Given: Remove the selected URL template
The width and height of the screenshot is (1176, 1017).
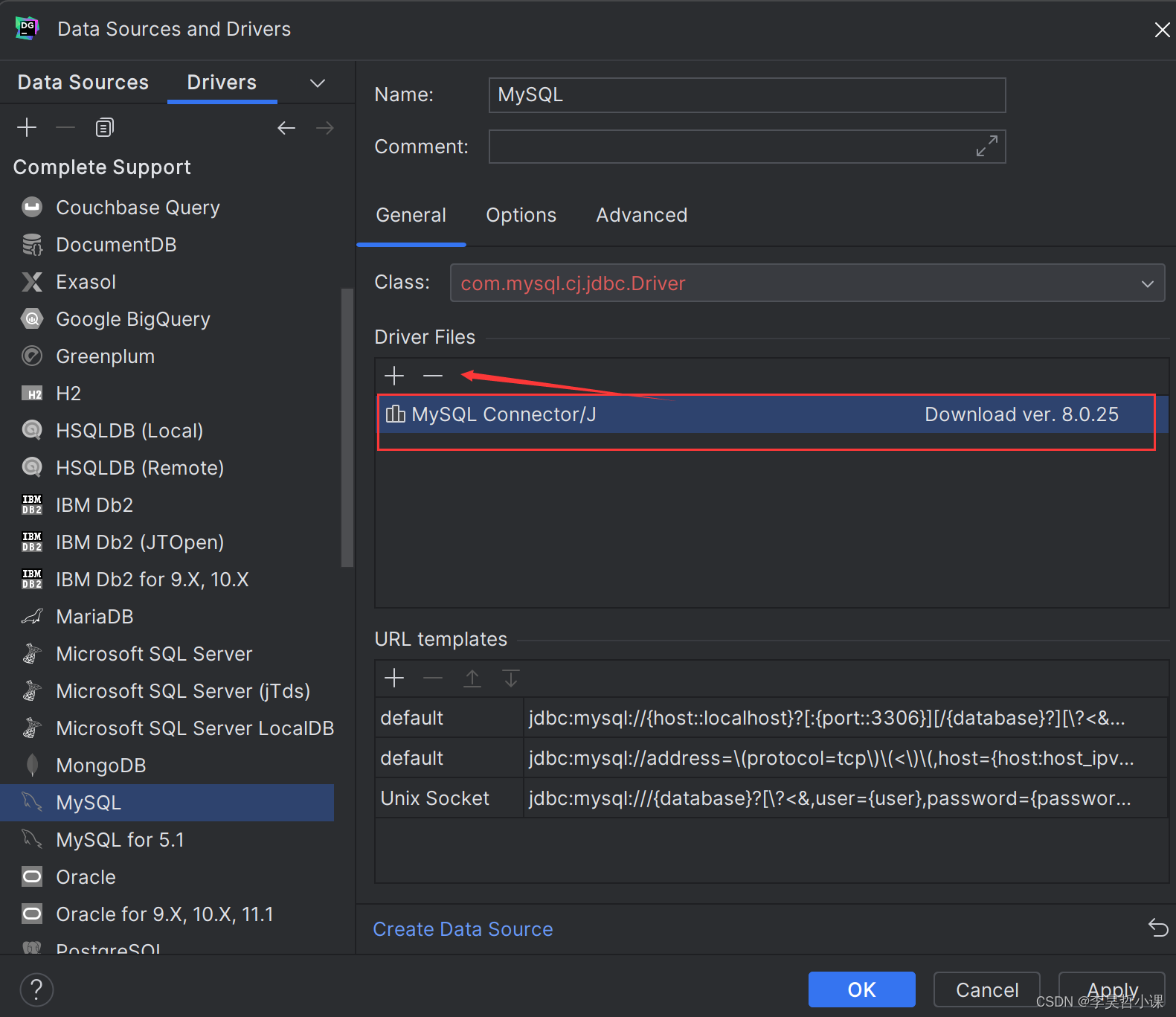Looking at the screenshot, I should (433, 678).
